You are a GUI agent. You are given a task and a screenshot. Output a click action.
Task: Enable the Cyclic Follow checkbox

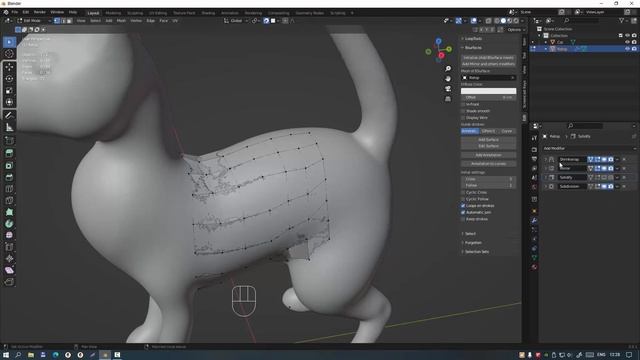pyautogui.click(x=463, y=199)
